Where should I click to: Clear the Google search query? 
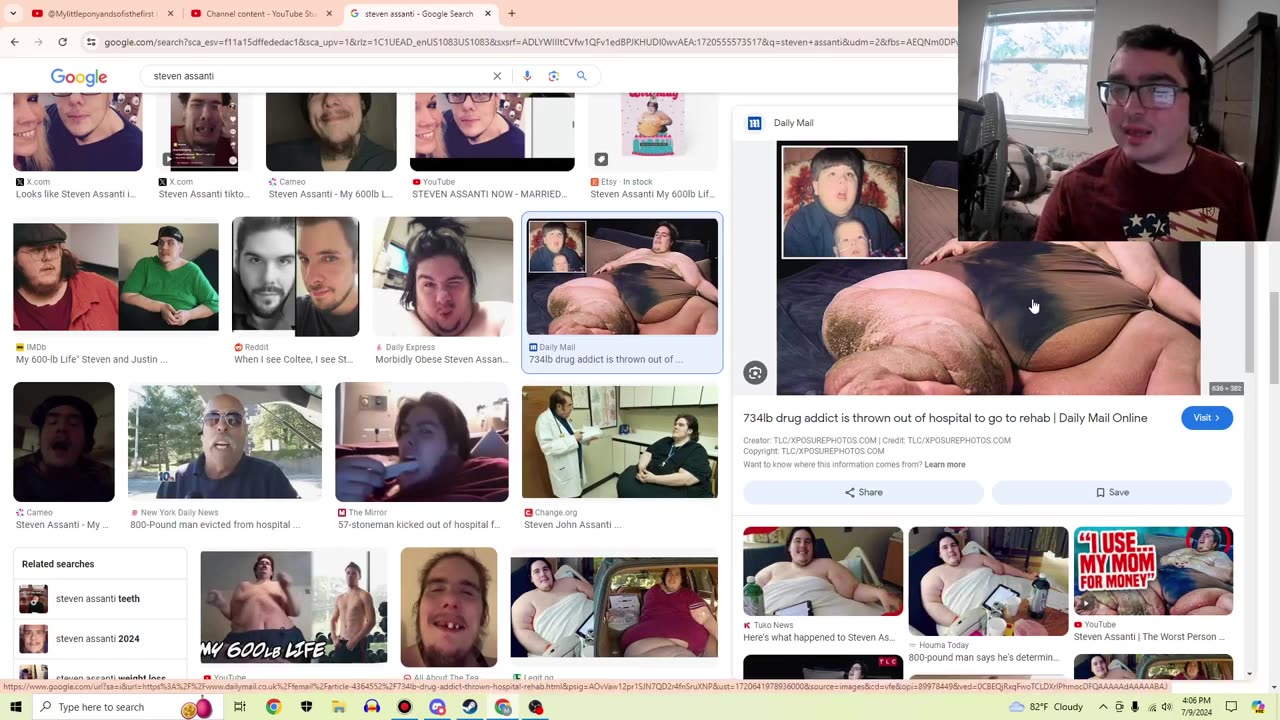click(497, 76)
